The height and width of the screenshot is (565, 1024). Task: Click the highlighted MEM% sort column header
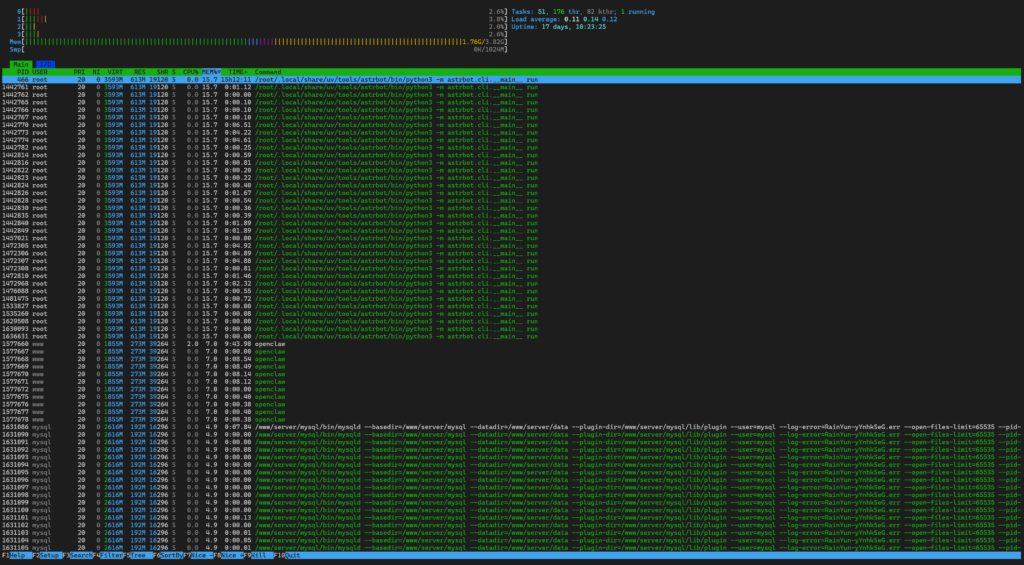coord(211,72)
